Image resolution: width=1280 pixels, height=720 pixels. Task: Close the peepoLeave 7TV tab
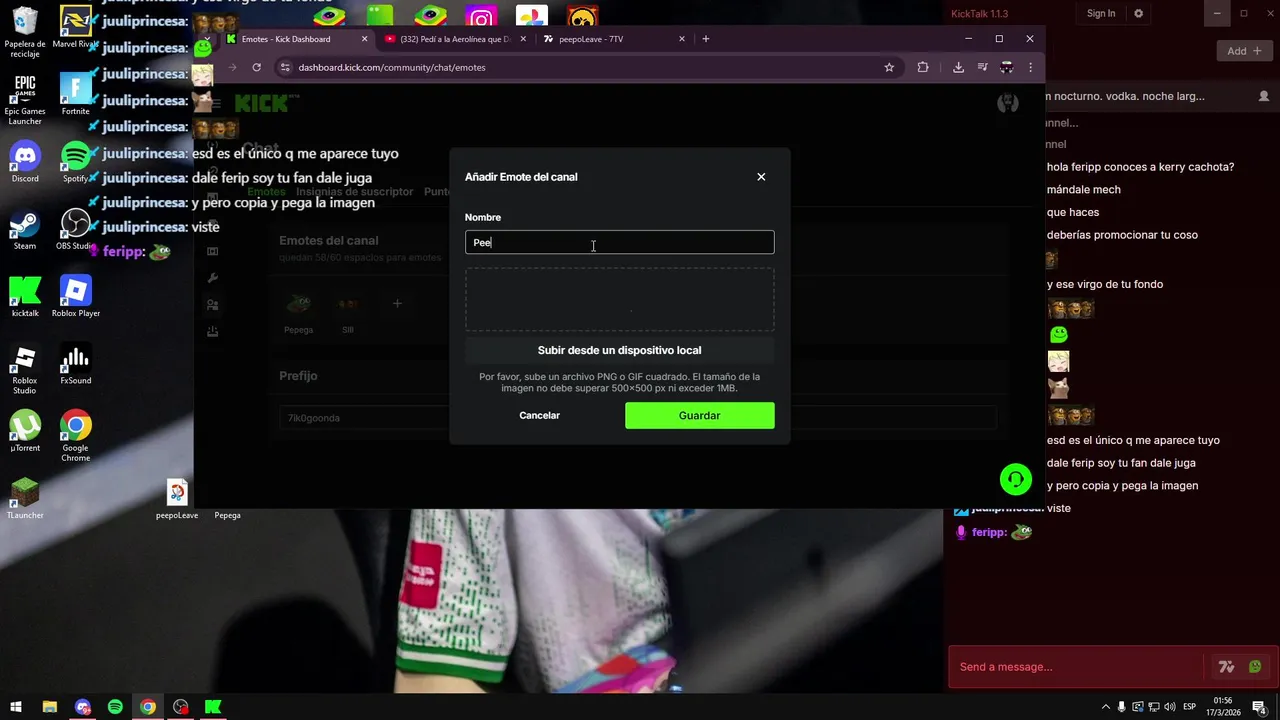[682, 39]
